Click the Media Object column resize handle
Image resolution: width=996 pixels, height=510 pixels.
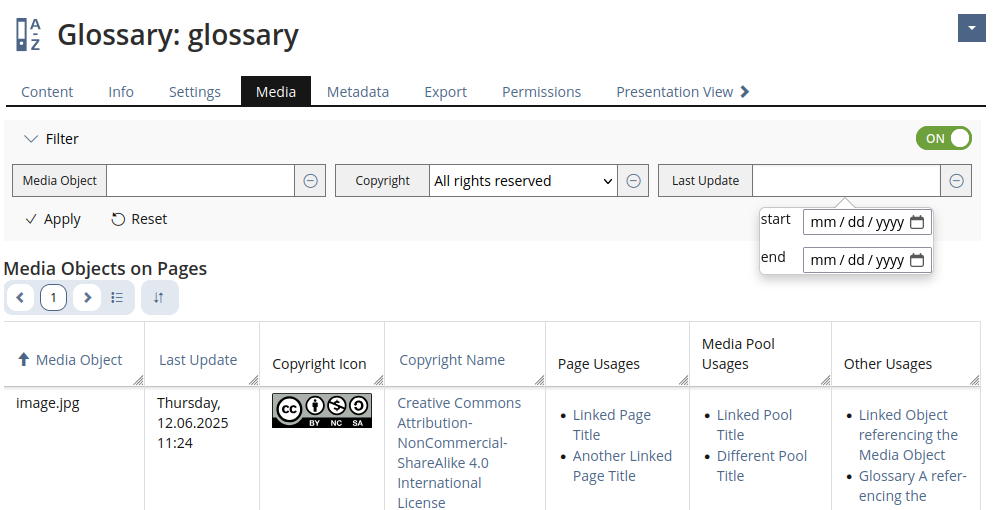point(138,380)
